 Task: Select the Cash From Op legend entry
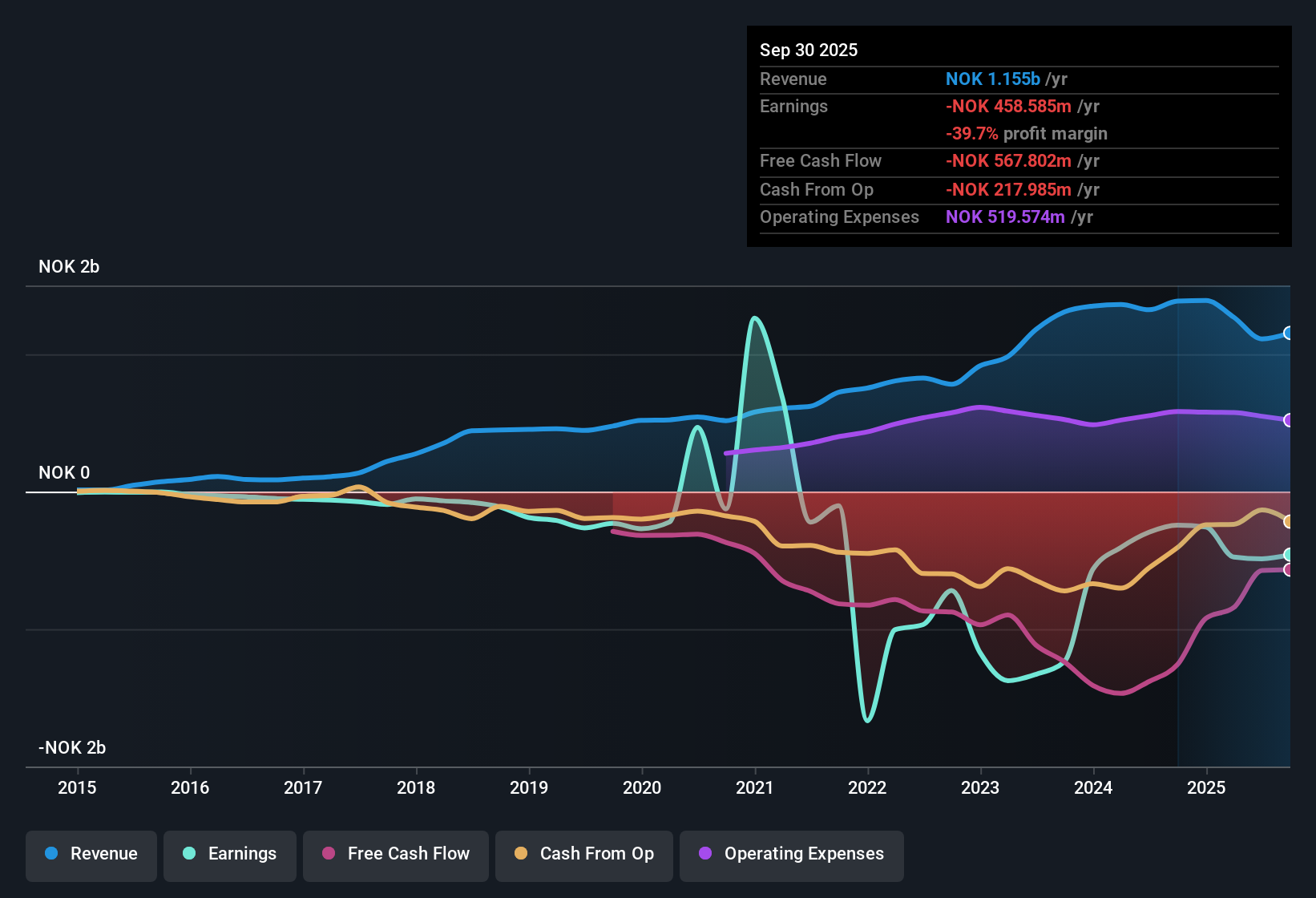point(583,854)
